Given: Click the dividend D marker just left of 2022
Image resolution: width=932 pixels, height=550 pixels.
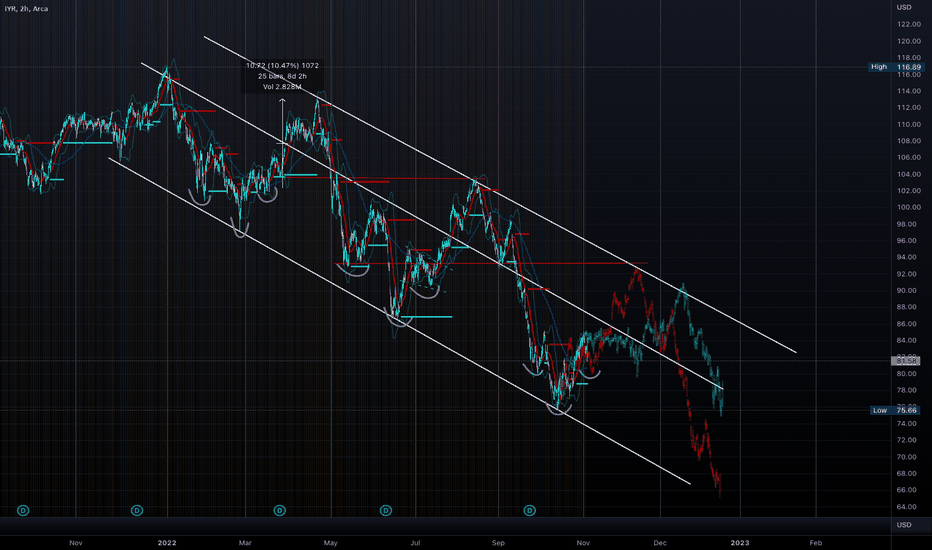Looking at the screenshot, I should tap(137, 510).
